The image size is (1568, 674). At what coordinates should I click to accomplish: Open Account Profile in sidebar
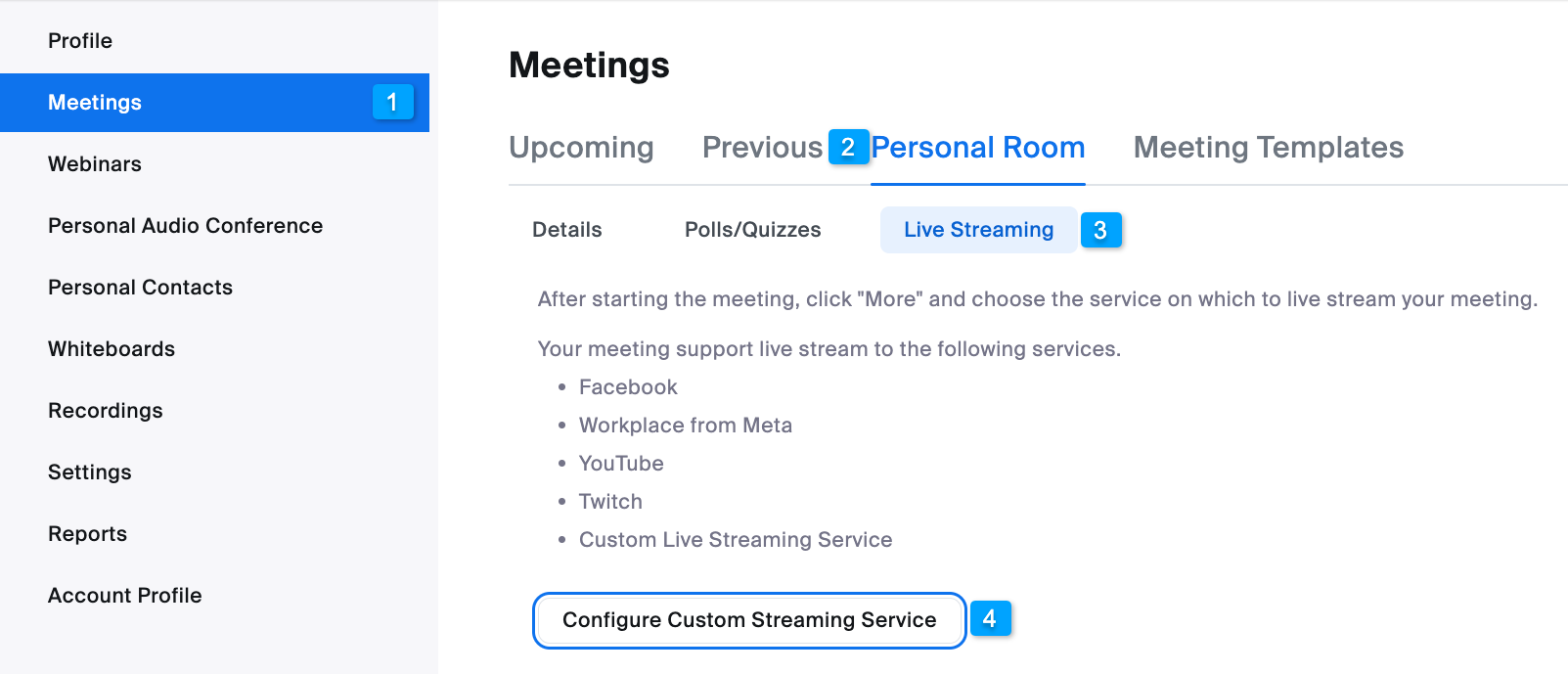coord(124,595)
